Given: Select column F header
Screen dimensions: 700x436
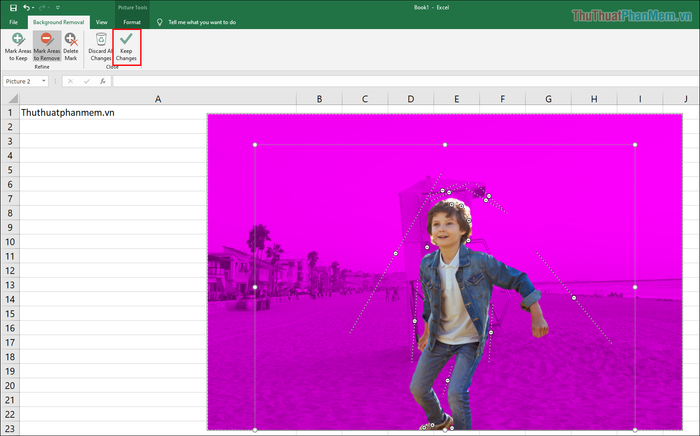Looking at the screenshot, I should (x=503, y=99).
